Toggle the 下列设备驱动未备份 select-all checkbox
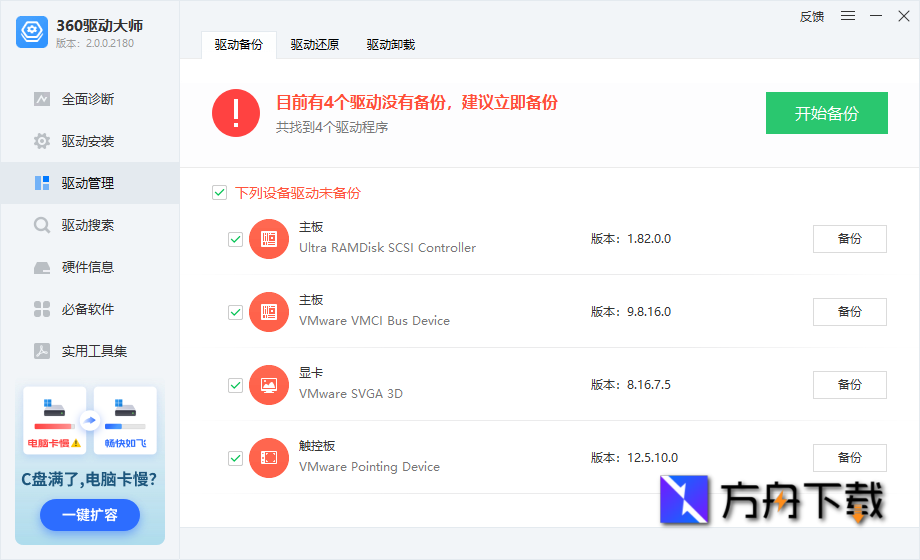The width and height of the screenshot is (920, 560). 219,193
